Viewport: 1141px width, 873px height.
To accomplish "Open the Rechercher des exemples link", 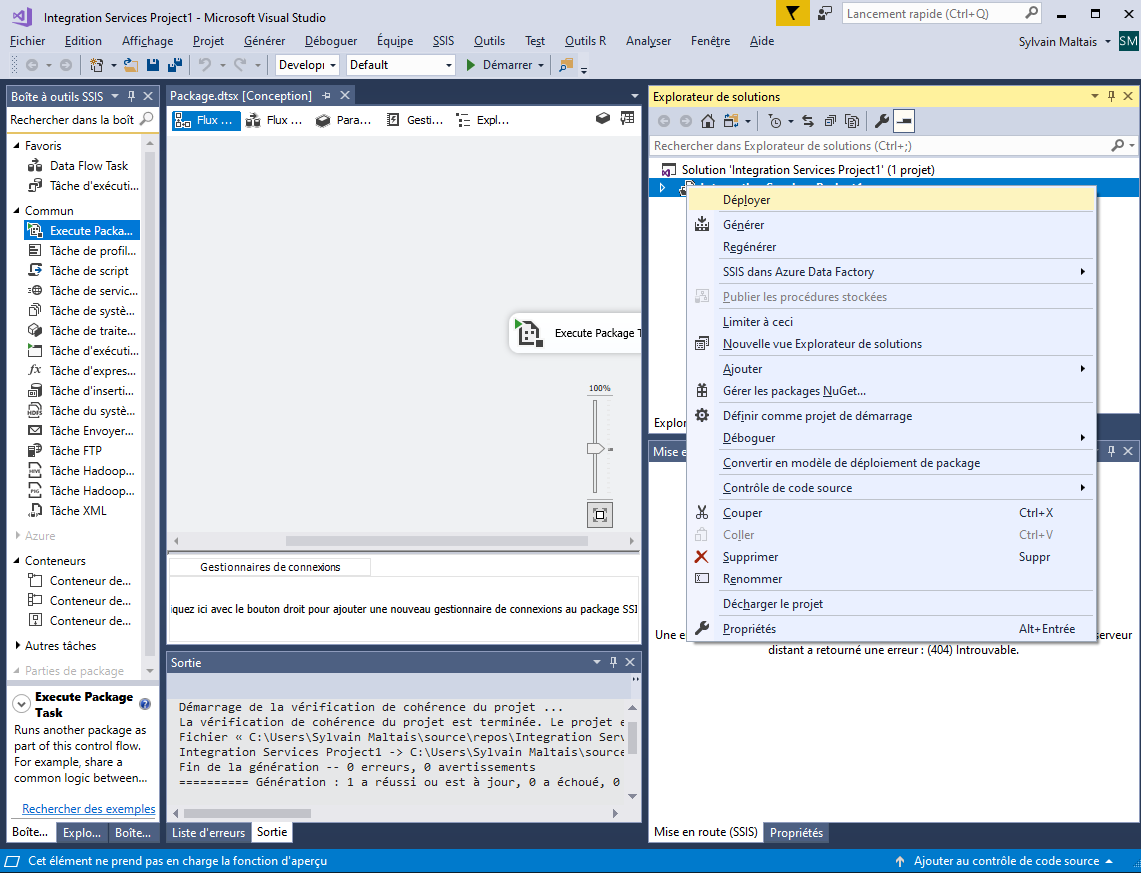I will click(89, 809).
